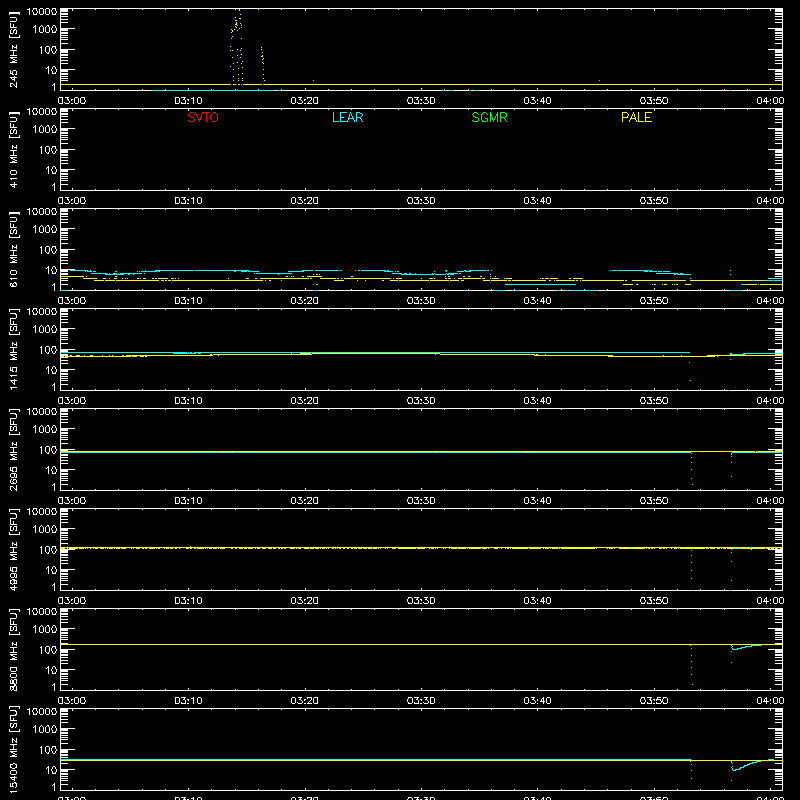The height and width of the screenshot is (800, 800).
Task: Select the 610 MHz [SFU] axis title
Action: click(13, 249)
